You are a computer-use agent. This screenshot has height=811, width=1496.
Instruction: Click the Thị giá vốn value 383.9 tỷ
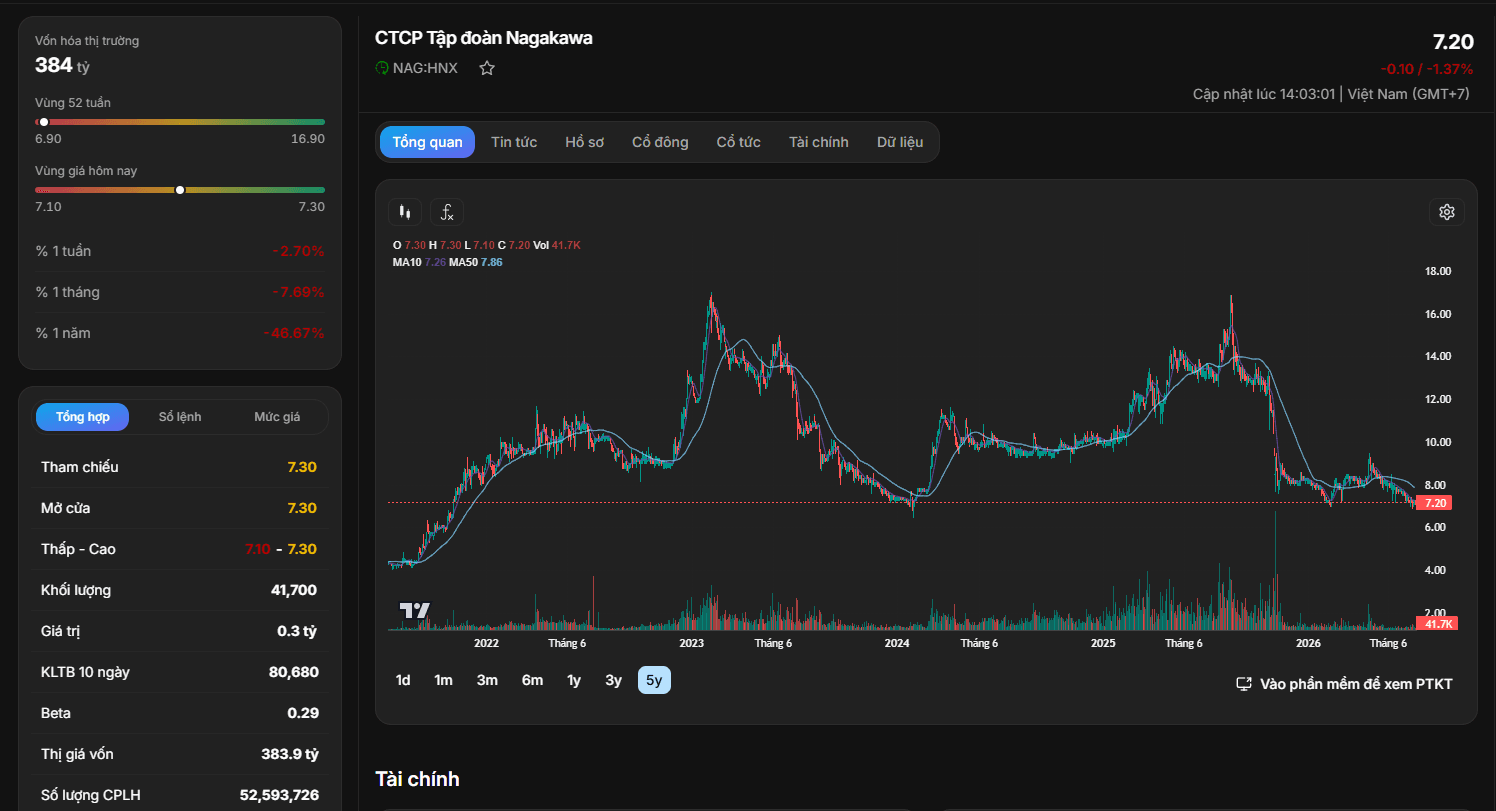click(289, 754)
